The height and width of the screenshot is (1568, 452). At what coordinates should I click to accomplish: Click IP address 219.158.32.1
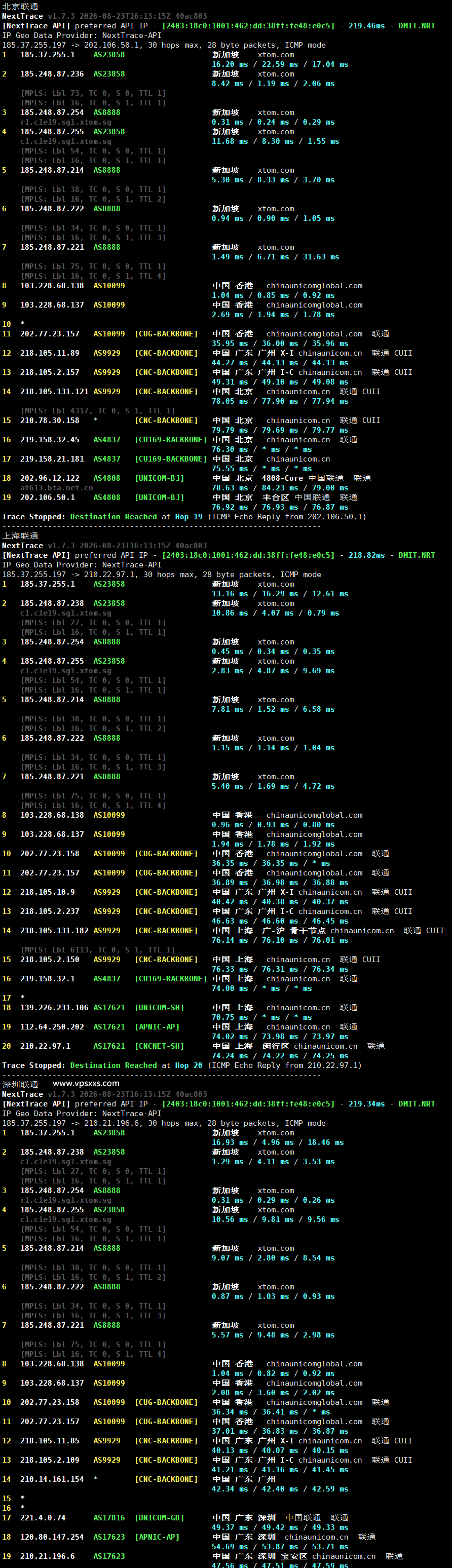48,979
